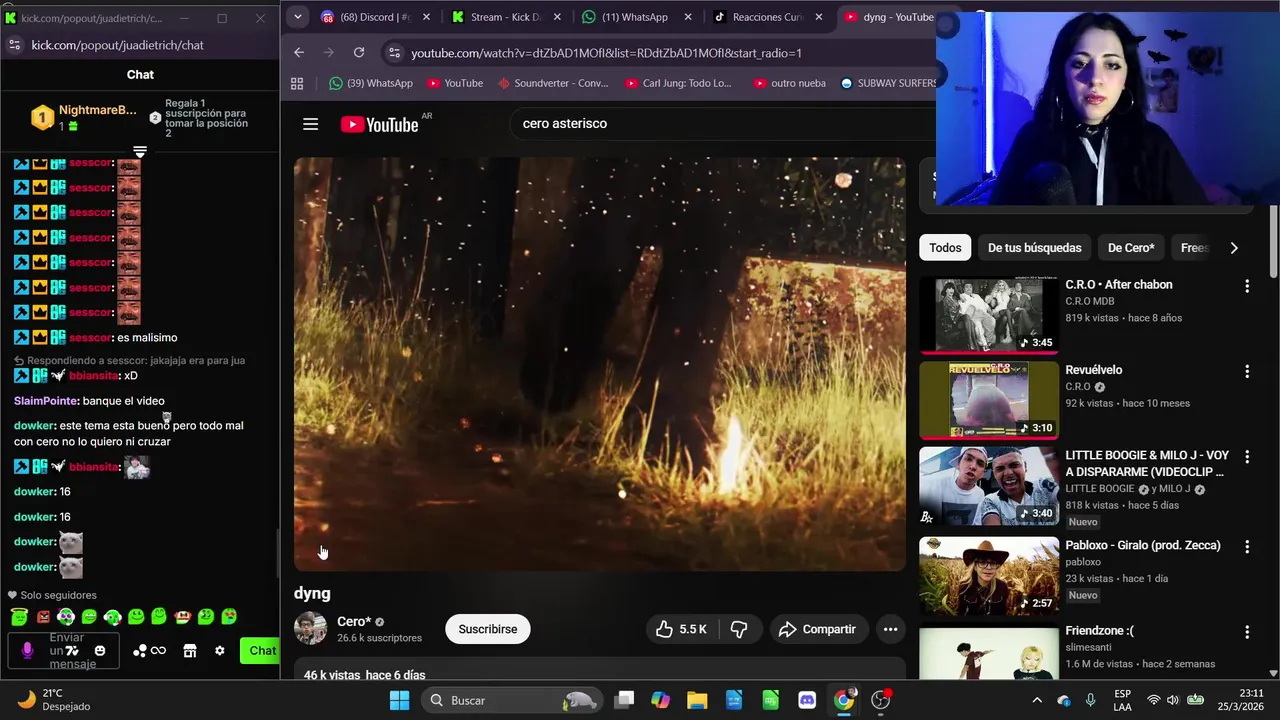Open the YouTube hamburger guide menu

(x=310, y=124)
